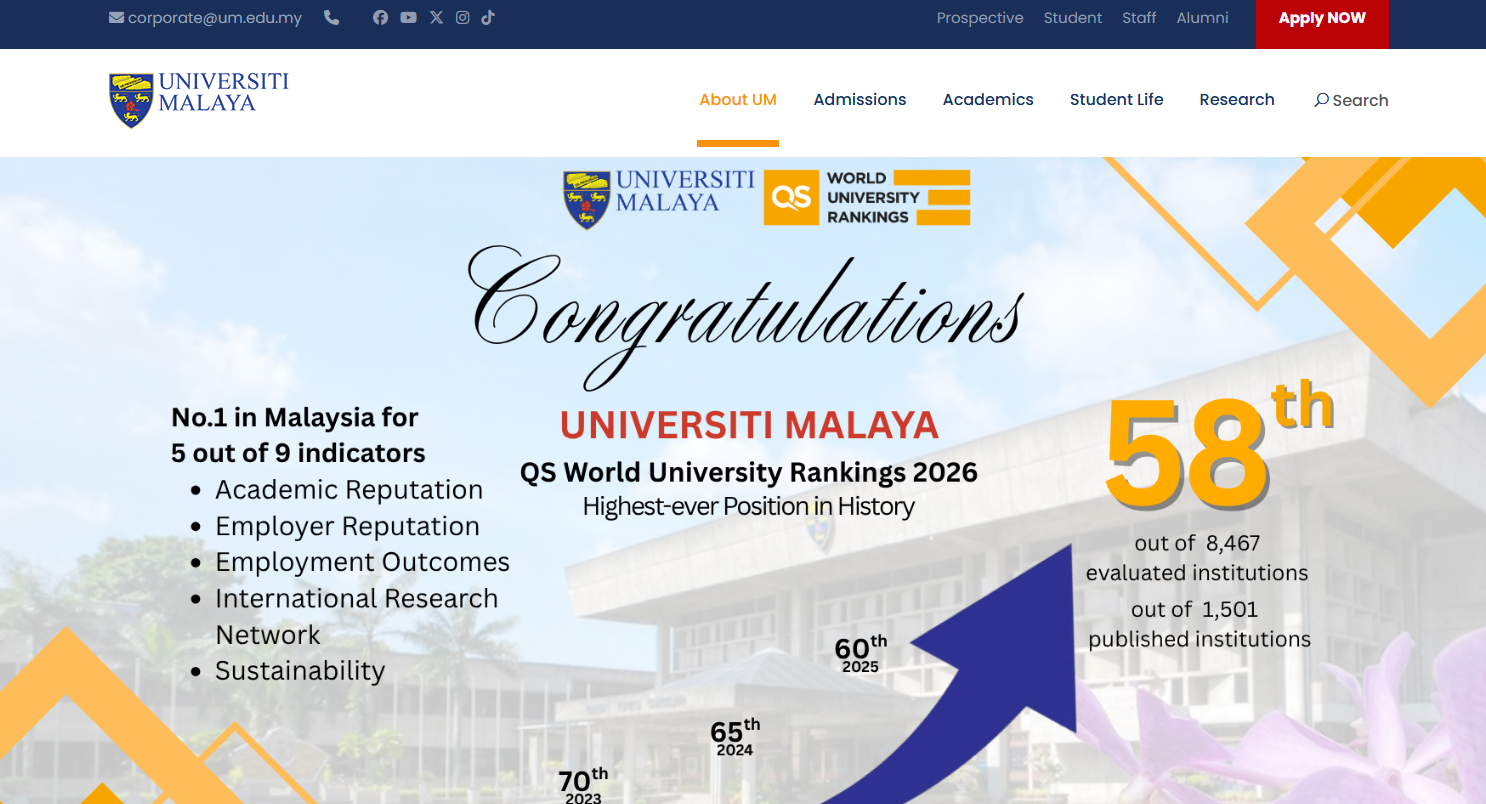Expand the Academics menu
This screenshot has width=1486, height=804.
tap(988, 100)
